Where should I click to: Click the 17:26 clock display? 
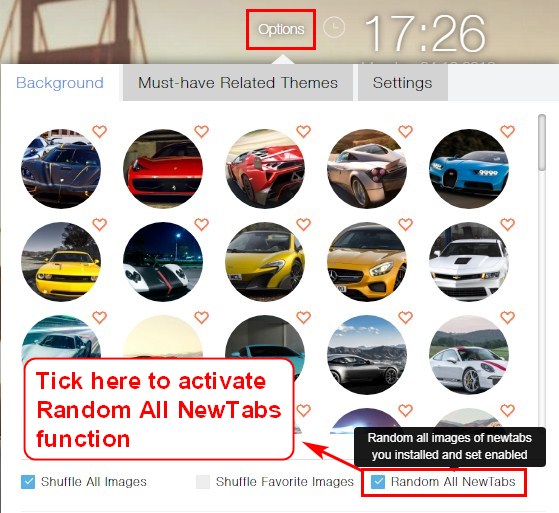(x=425, y=33)
